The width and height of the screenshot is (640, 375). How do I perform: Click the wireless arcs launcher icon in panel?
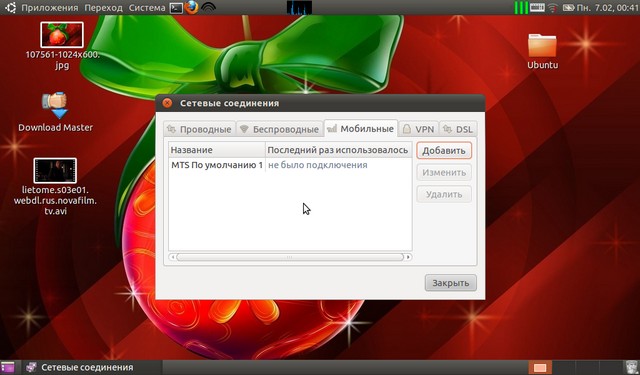[x=208, y=8]
